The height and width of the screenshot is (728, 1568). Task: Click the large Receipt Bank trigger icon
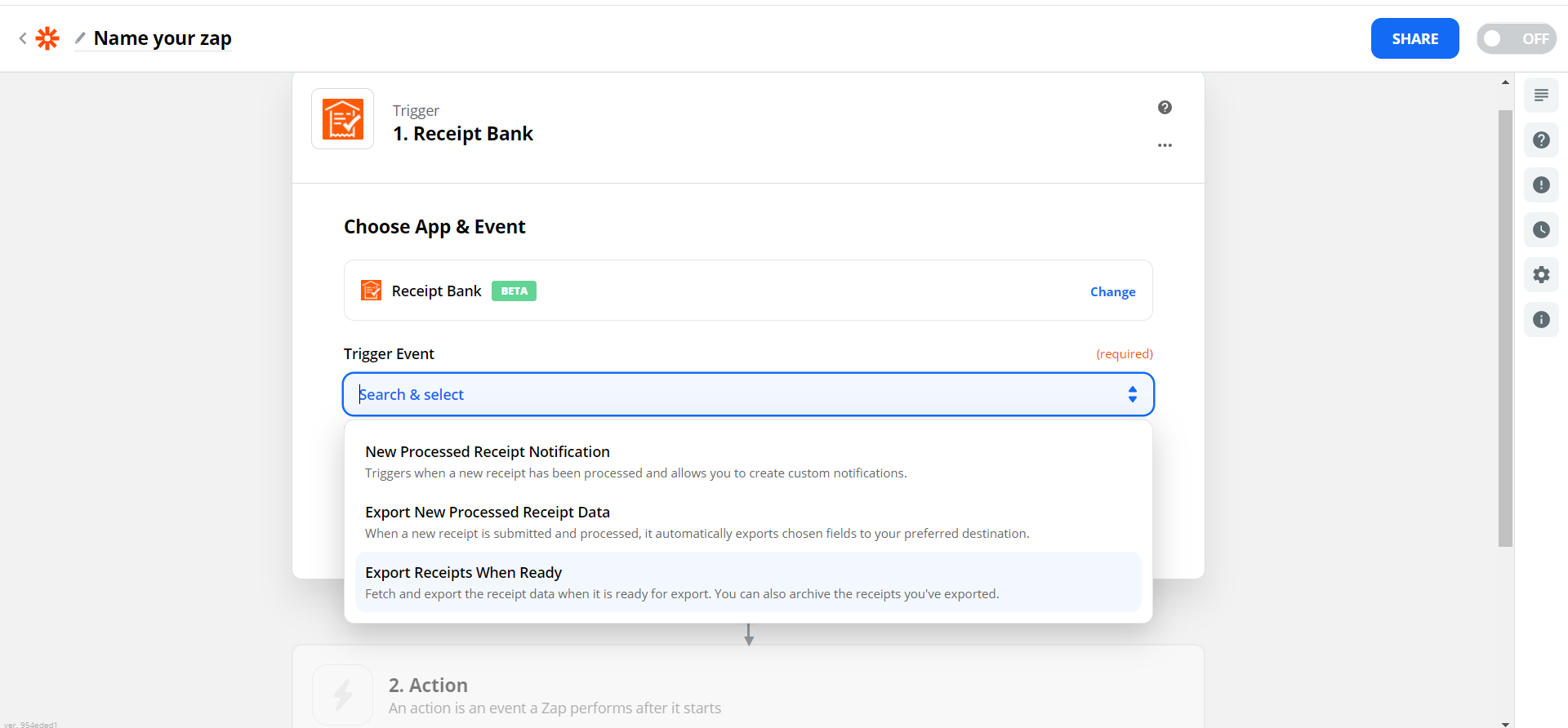pyautogui.click(x=343, y=119)
